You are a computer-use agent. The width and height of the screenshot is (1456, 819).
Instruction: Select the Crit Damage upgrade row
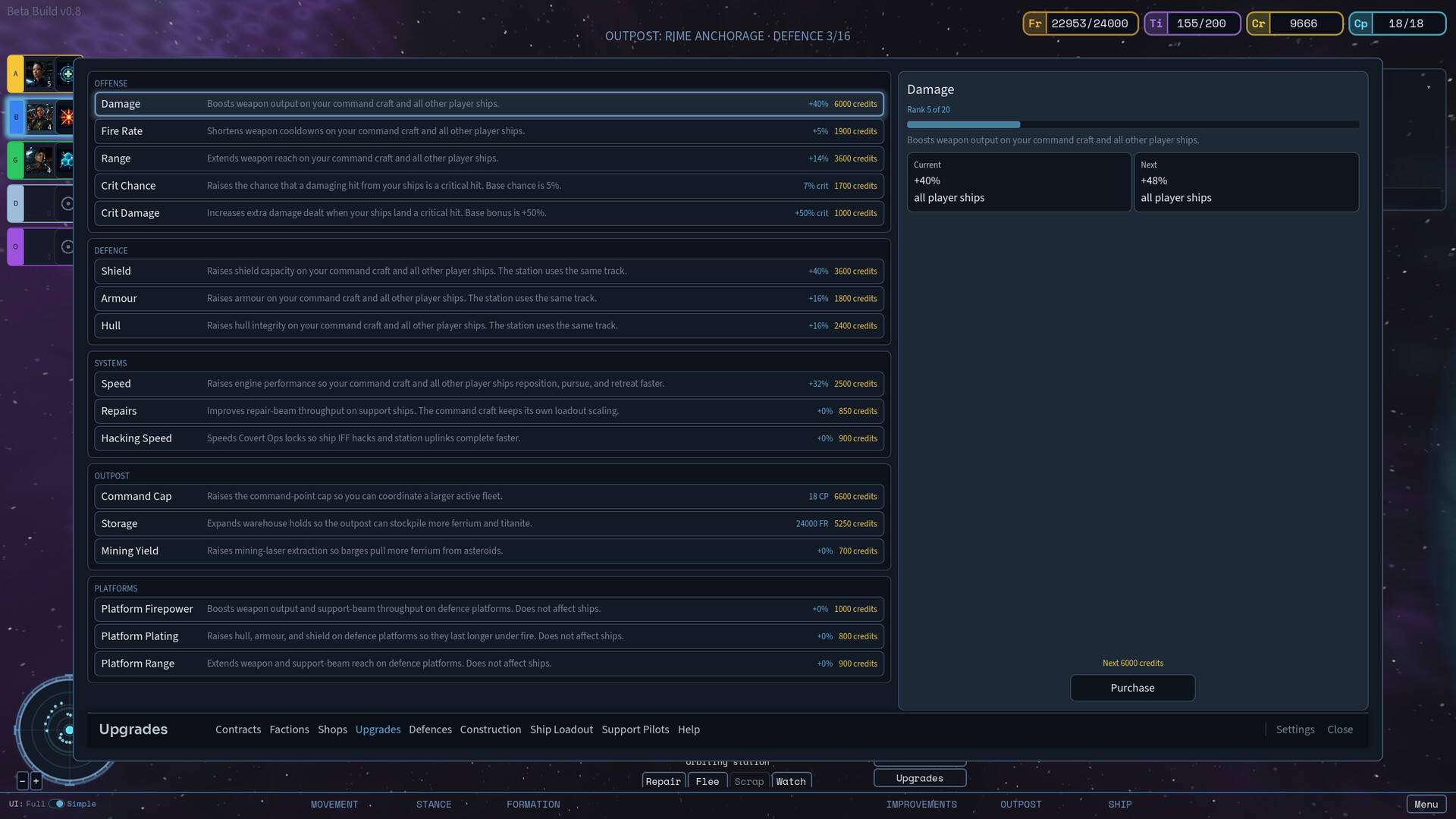pos(489,213)
